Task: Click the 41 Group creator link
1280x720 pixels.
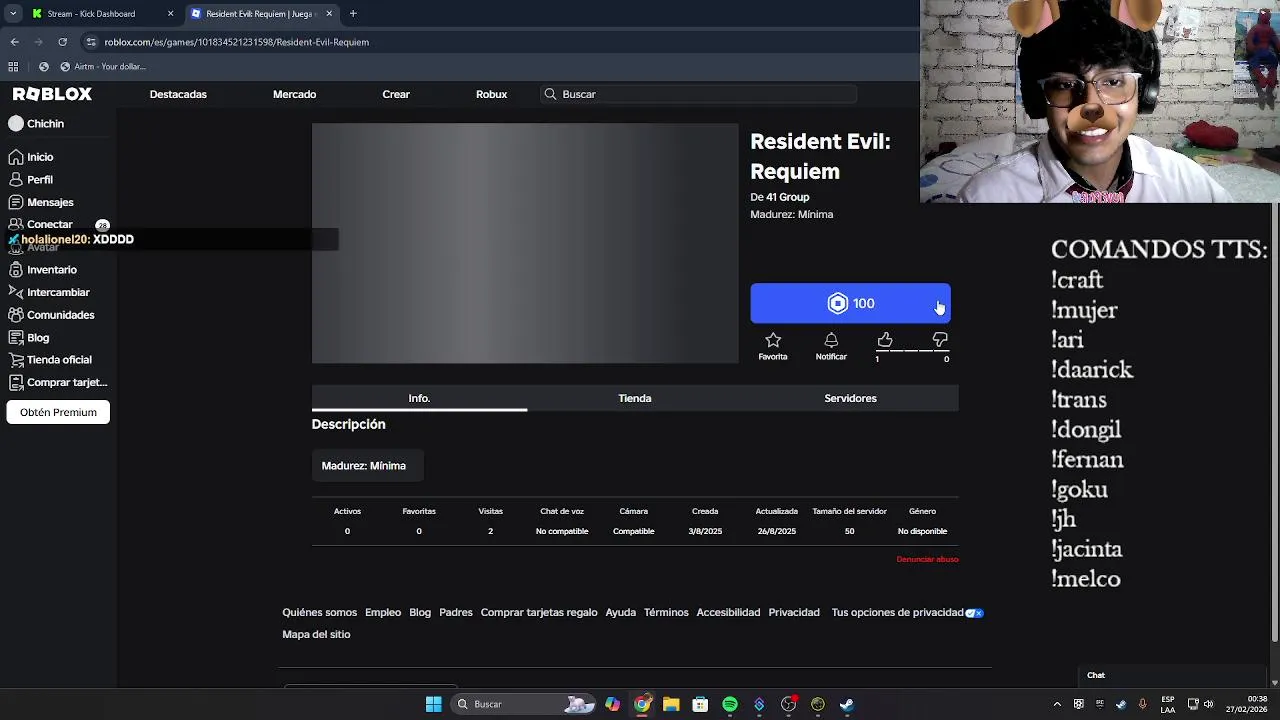Action: point(788,197)
